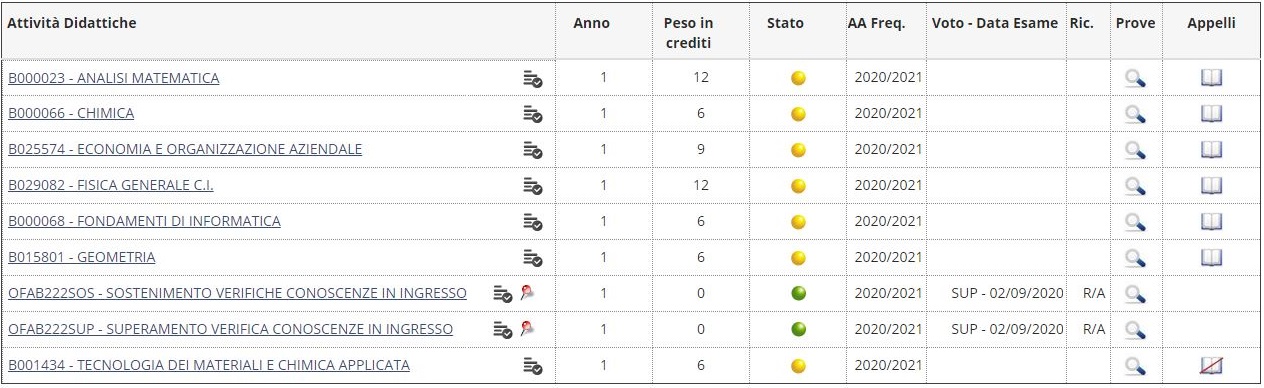Open B025574 - ECONOMIA E ORGANIZZAZIONE AZIENDALE link
Image resolution: width=1264 pixels, height=388 pixels.
(x=185, y=150)
